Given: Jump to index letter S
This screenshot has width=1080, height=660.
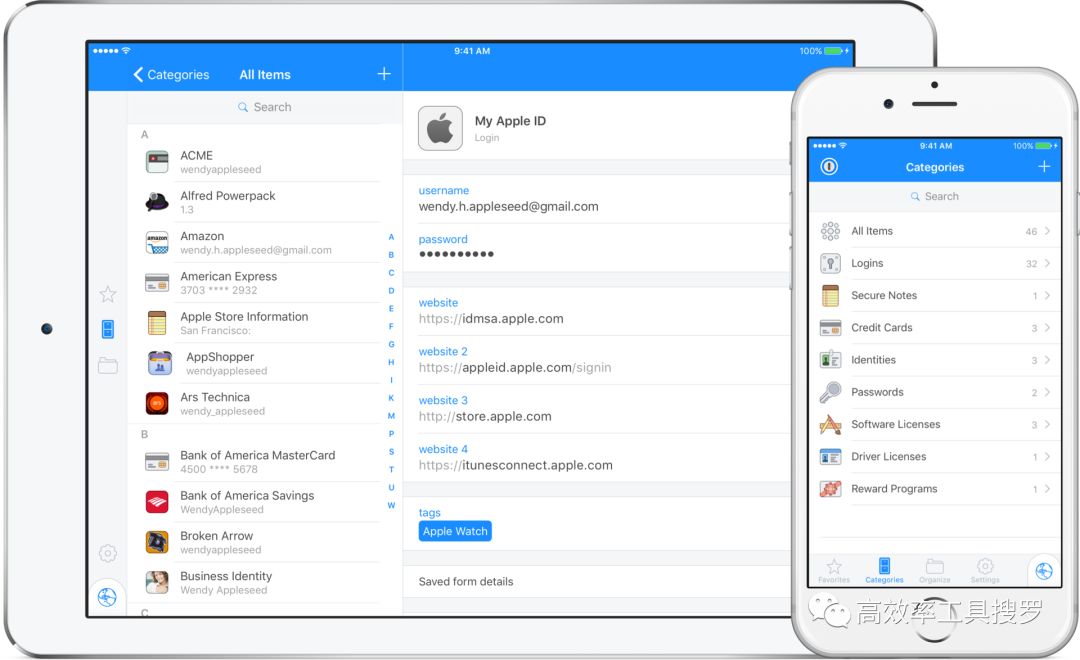Looking at the screenshot, I should pyautogui.click(x=391, y=452).
